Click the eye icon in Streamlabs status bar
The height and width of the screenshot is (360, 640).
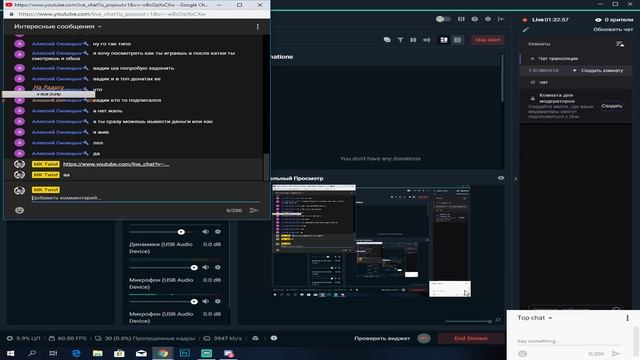tap(274, 338)
